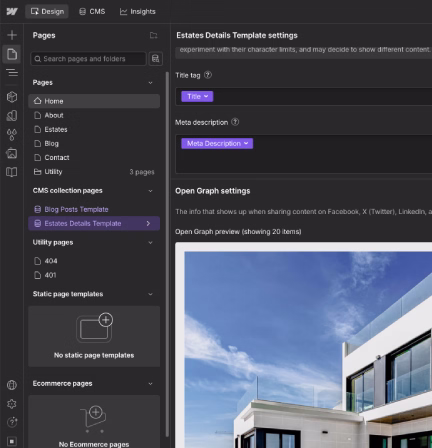
Task: Select the Estates Details Template page
Action: 94,223
